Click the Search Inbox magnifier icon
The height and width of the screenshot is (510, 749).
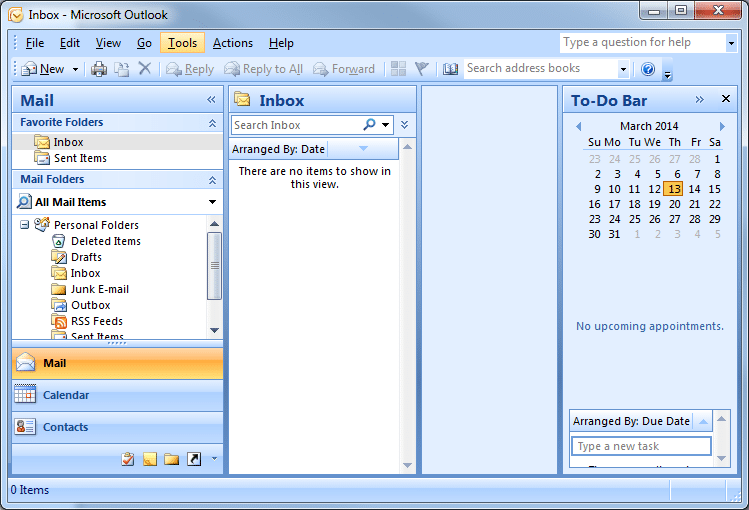(369, 125)
